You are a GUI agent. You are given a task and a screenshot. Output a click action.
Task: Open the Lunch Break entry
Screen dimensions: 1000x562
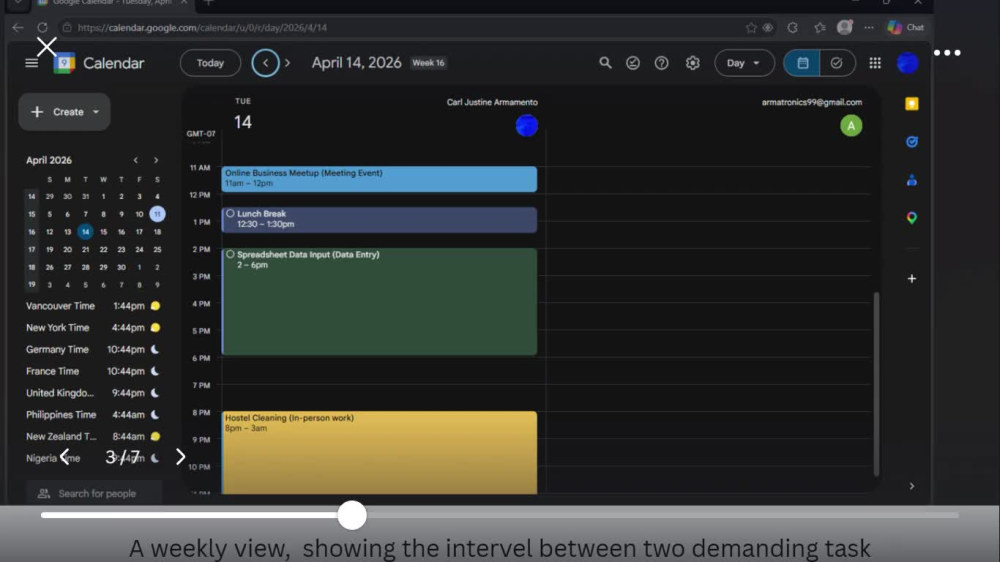[x=379, y=219]
